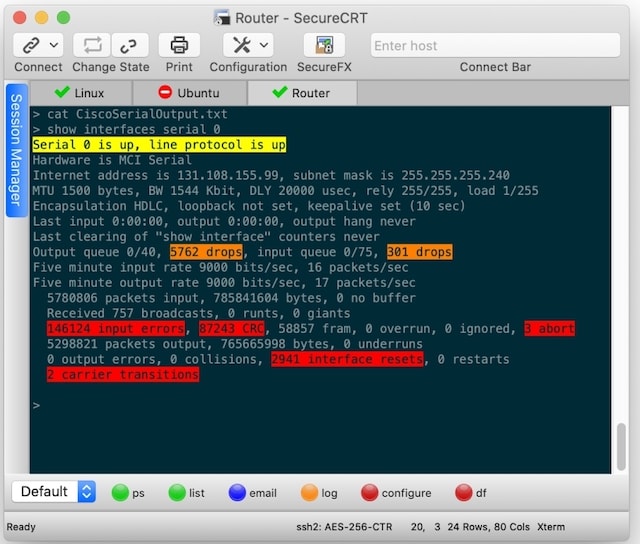The image size is (640, 544).
Task: Click the 'Five minute input rate' line
Action: pyautogui.click(x=220, y=267)
